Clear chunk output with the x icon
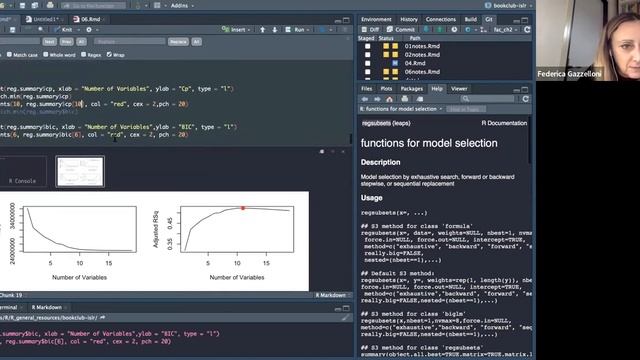 point(343,151)
